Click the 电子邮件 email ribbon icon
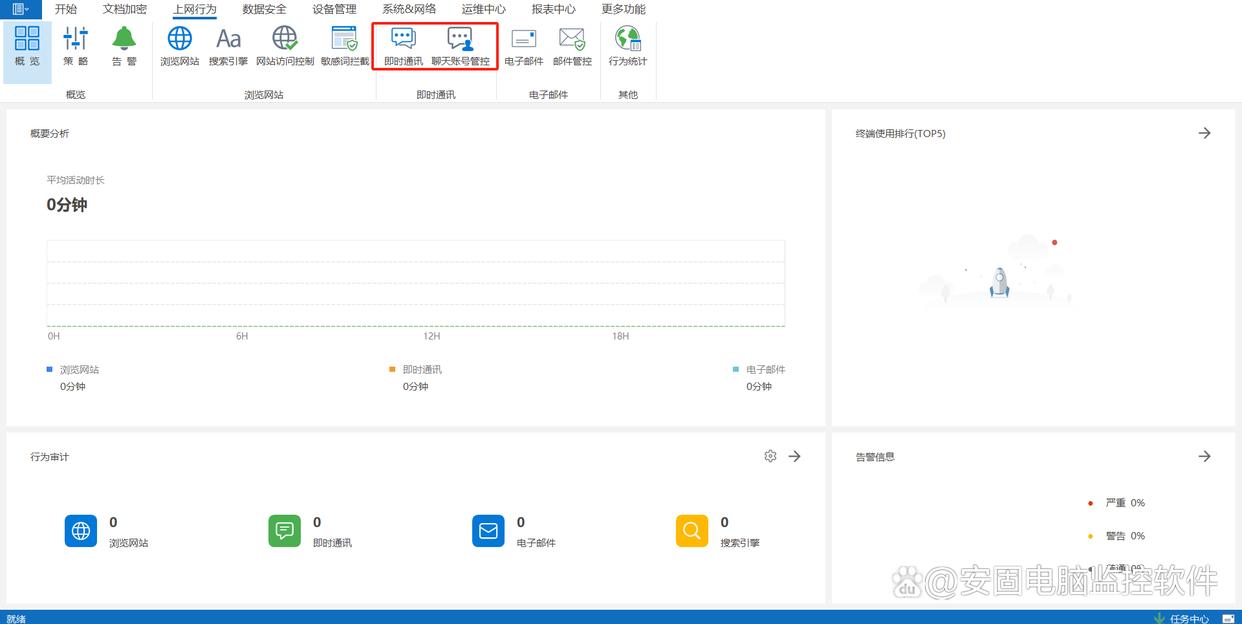The height and width of the screenshot is (624, 1242). (x=523, y=46)
